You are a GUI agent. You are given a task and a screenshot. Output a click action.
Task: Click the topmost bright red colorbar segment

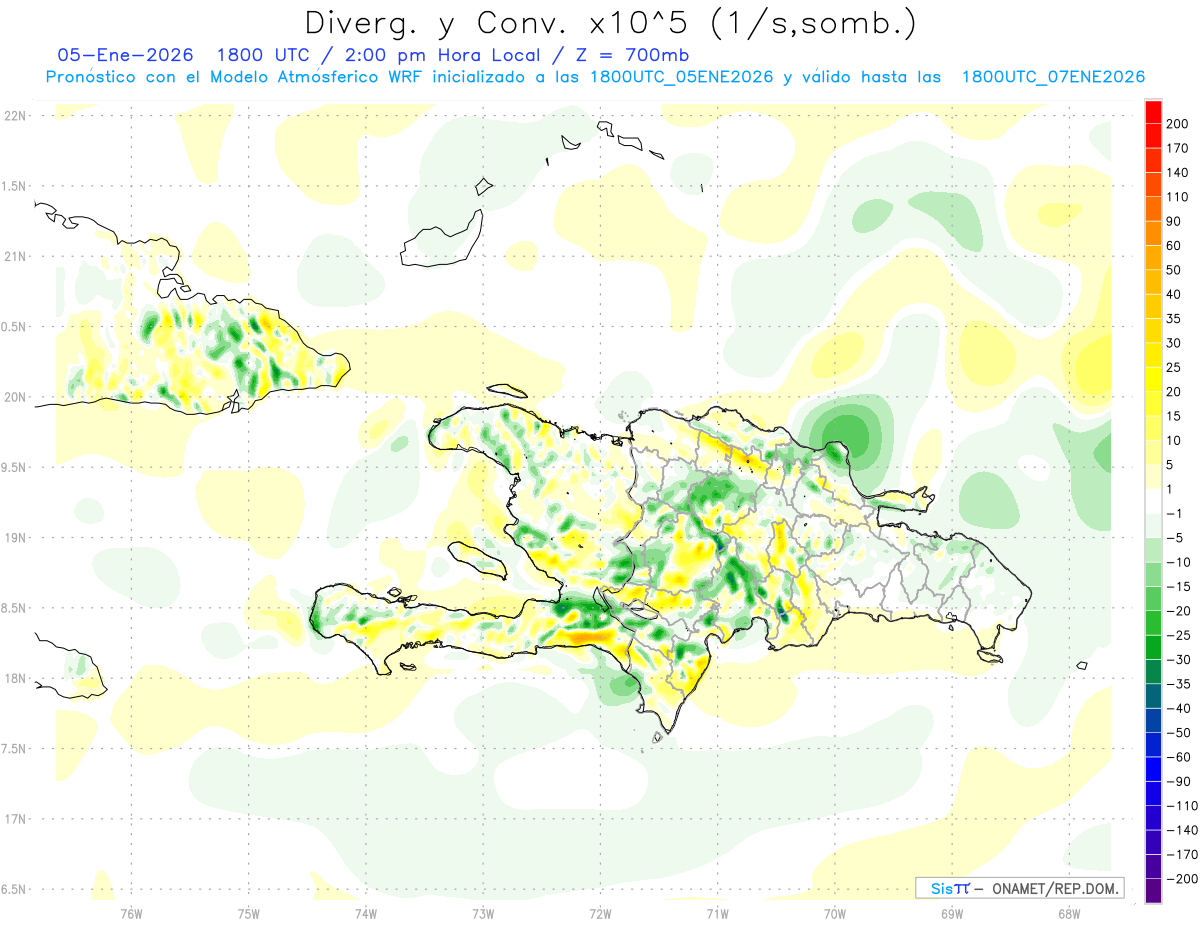1153,113
